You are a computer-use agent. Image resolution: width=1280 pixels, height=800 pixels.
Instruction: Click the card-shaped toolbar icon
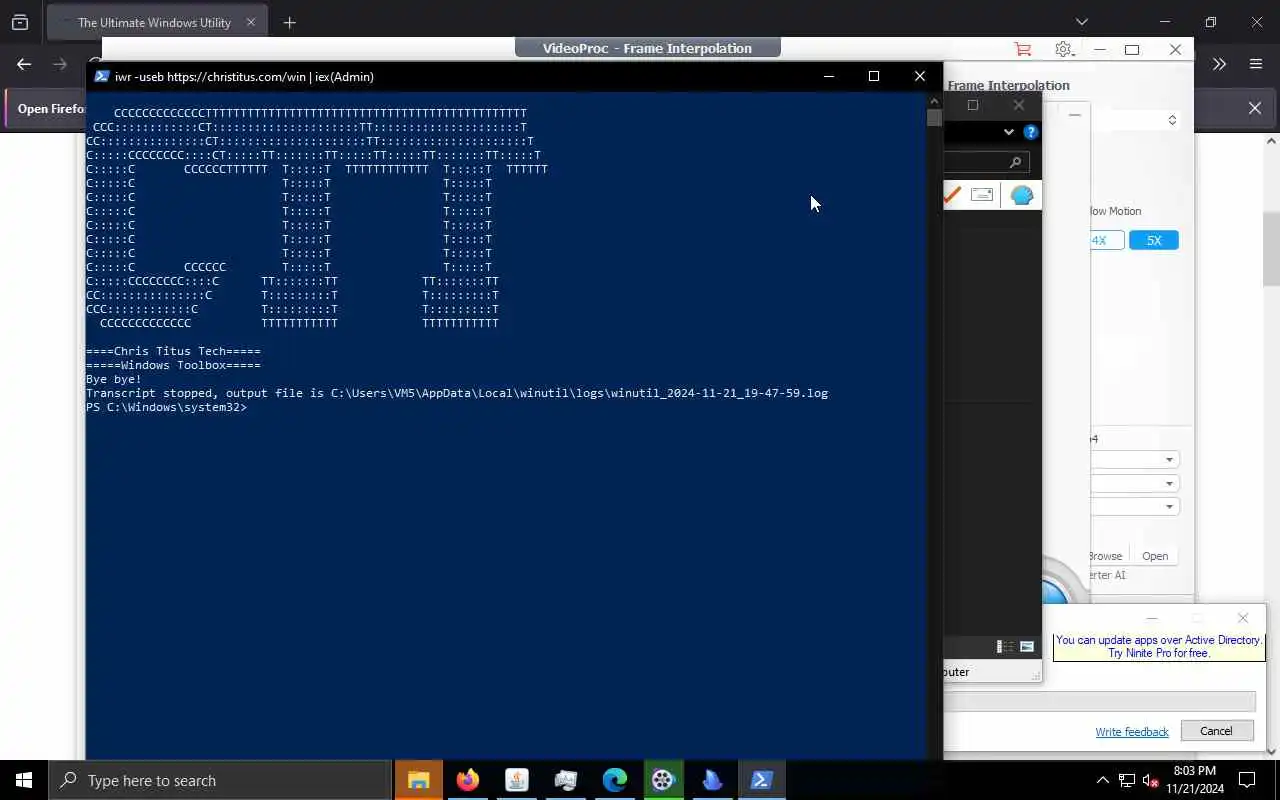[x=982, y=195]
